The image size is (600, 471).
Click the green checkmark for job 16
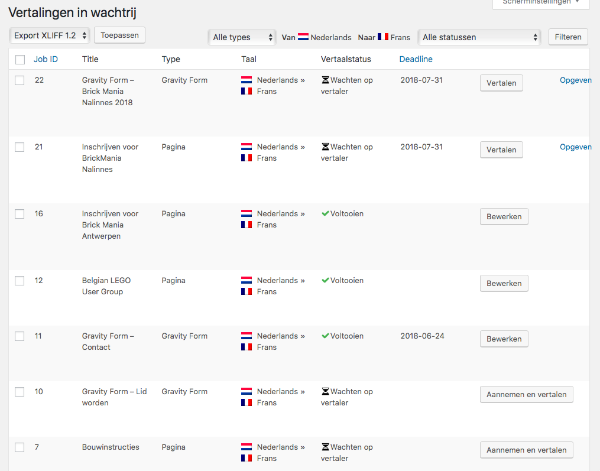(325, 213)
